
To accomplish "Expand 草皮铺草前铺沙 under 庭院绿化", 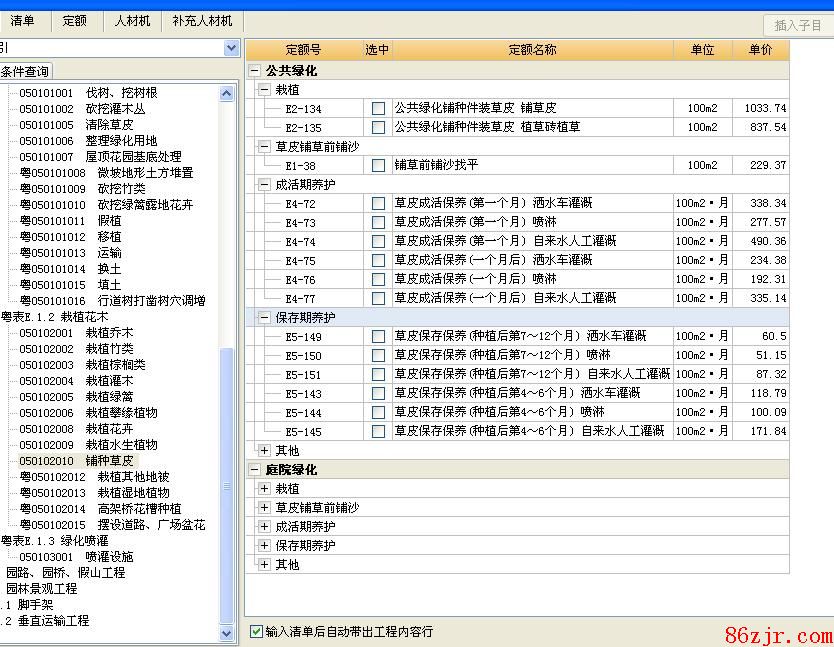I will coord(264,508).
